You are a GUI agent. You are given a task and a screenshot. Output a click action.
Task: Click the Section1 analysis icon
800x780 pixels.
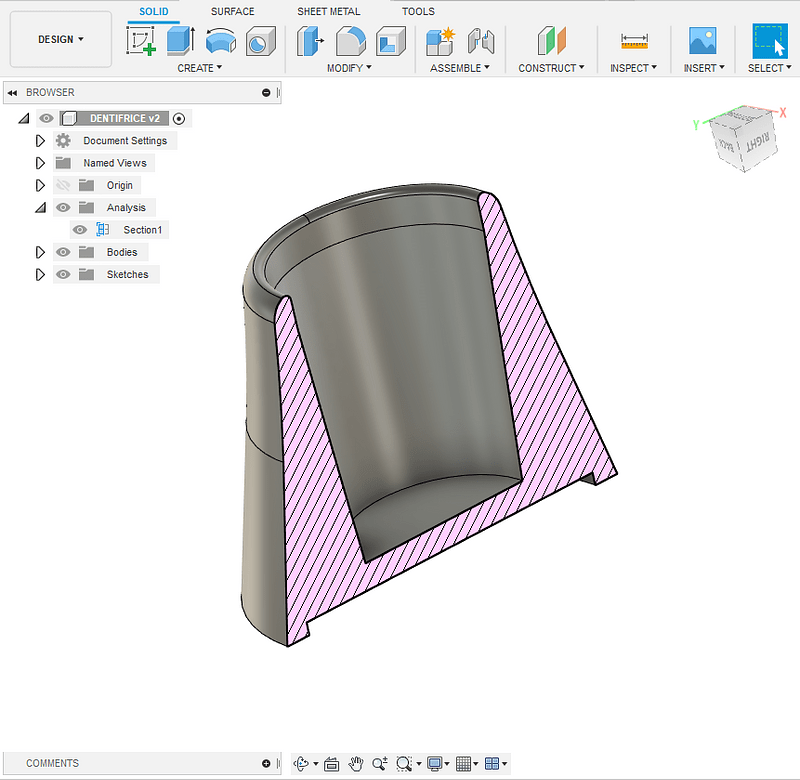point(103,230)
